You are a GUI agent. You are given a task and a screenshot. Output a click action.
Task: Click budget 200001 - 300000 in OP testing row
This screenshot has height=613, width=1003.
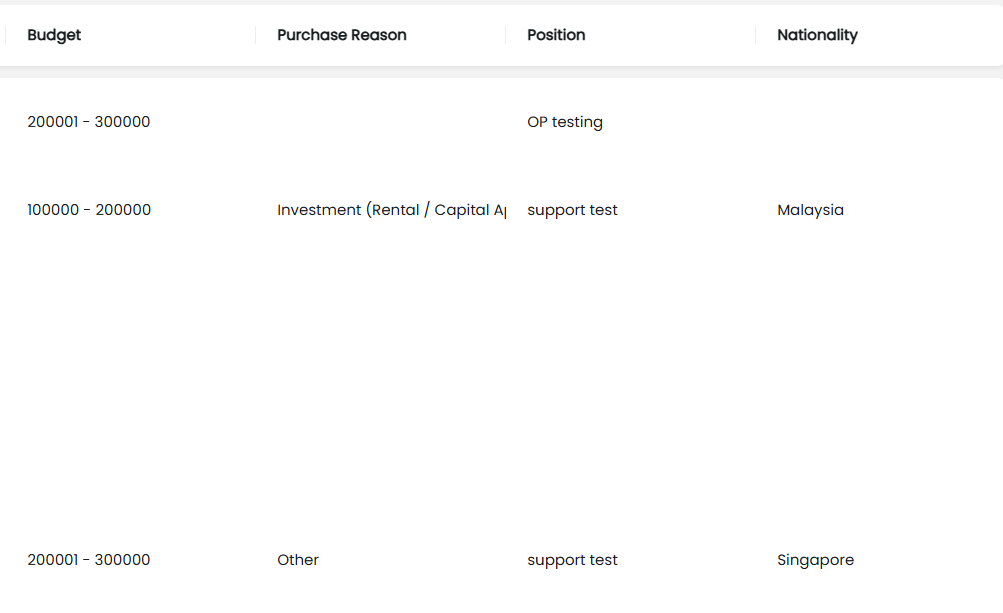point(89,122)
